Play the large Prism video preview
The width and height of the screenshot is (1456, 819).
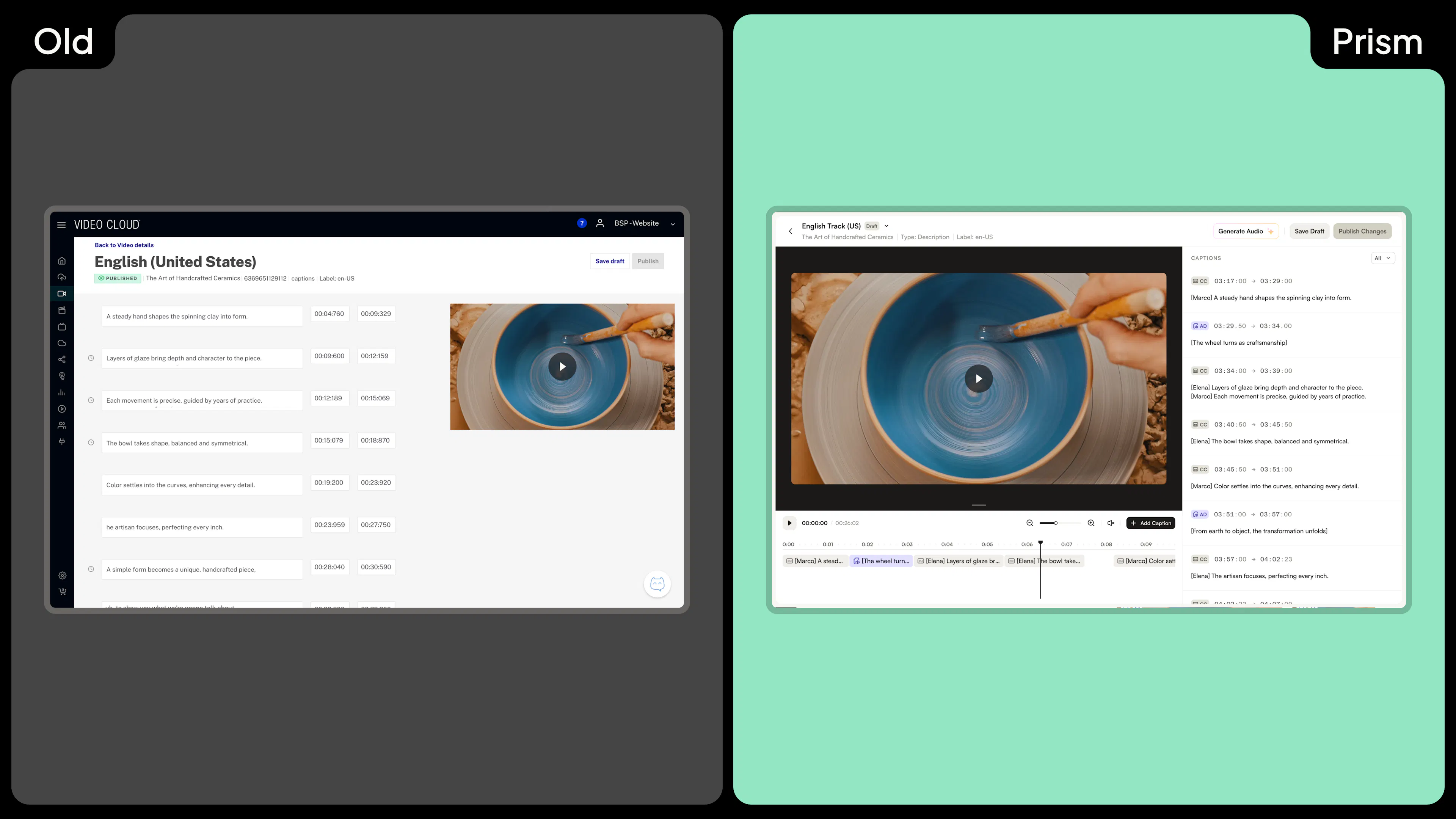(x=978, y=379)
